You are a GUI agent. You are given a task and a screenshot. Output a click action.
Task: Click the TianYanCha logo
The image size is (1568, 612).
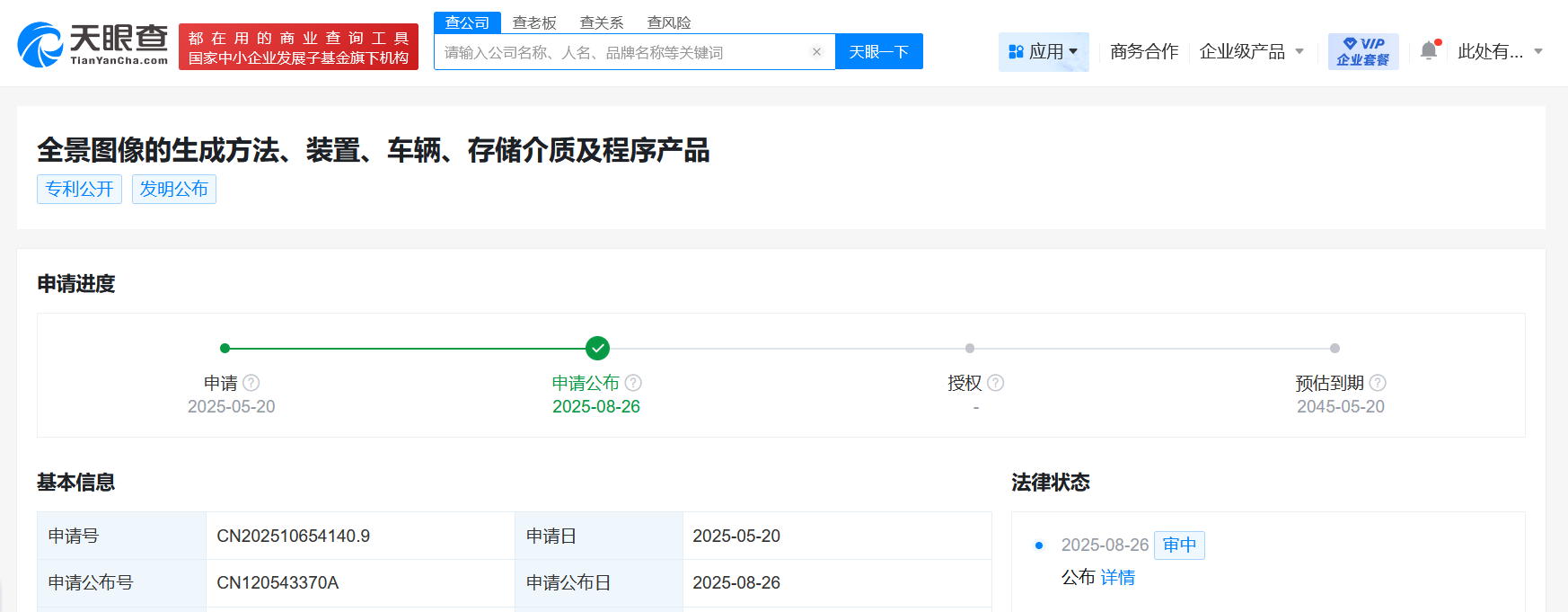(92, 45)
